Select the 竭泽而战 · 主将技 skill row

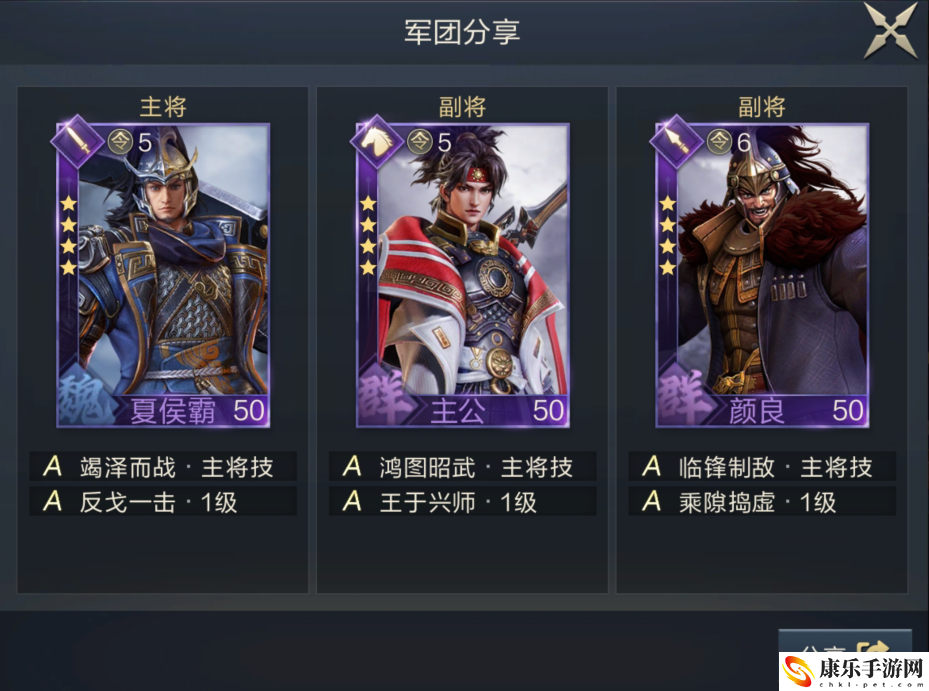click(x=163, y=467)
